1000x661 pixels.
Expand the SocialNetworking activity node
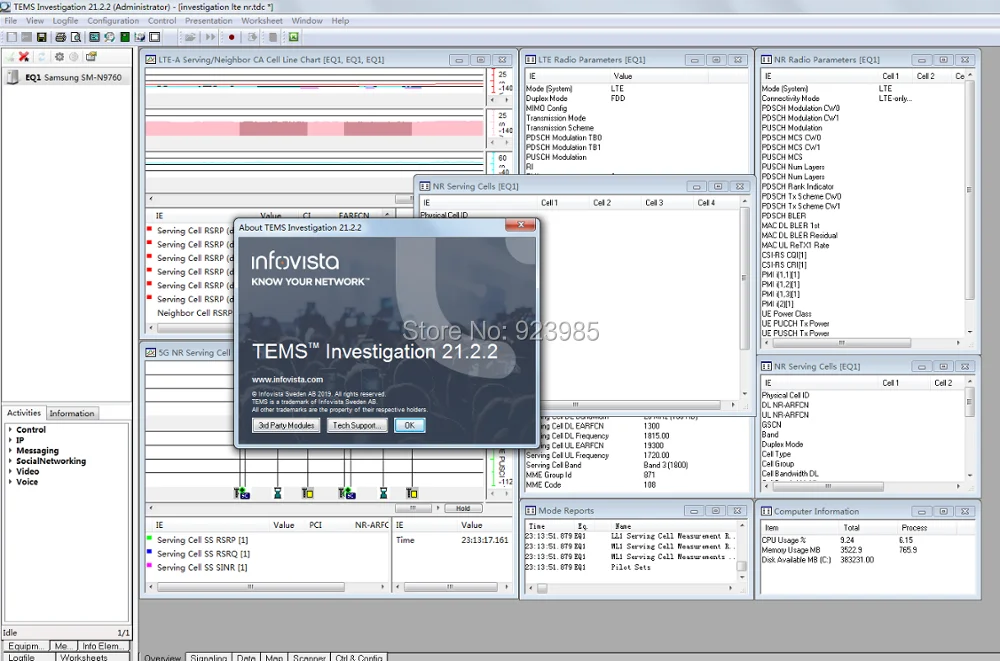10,461
